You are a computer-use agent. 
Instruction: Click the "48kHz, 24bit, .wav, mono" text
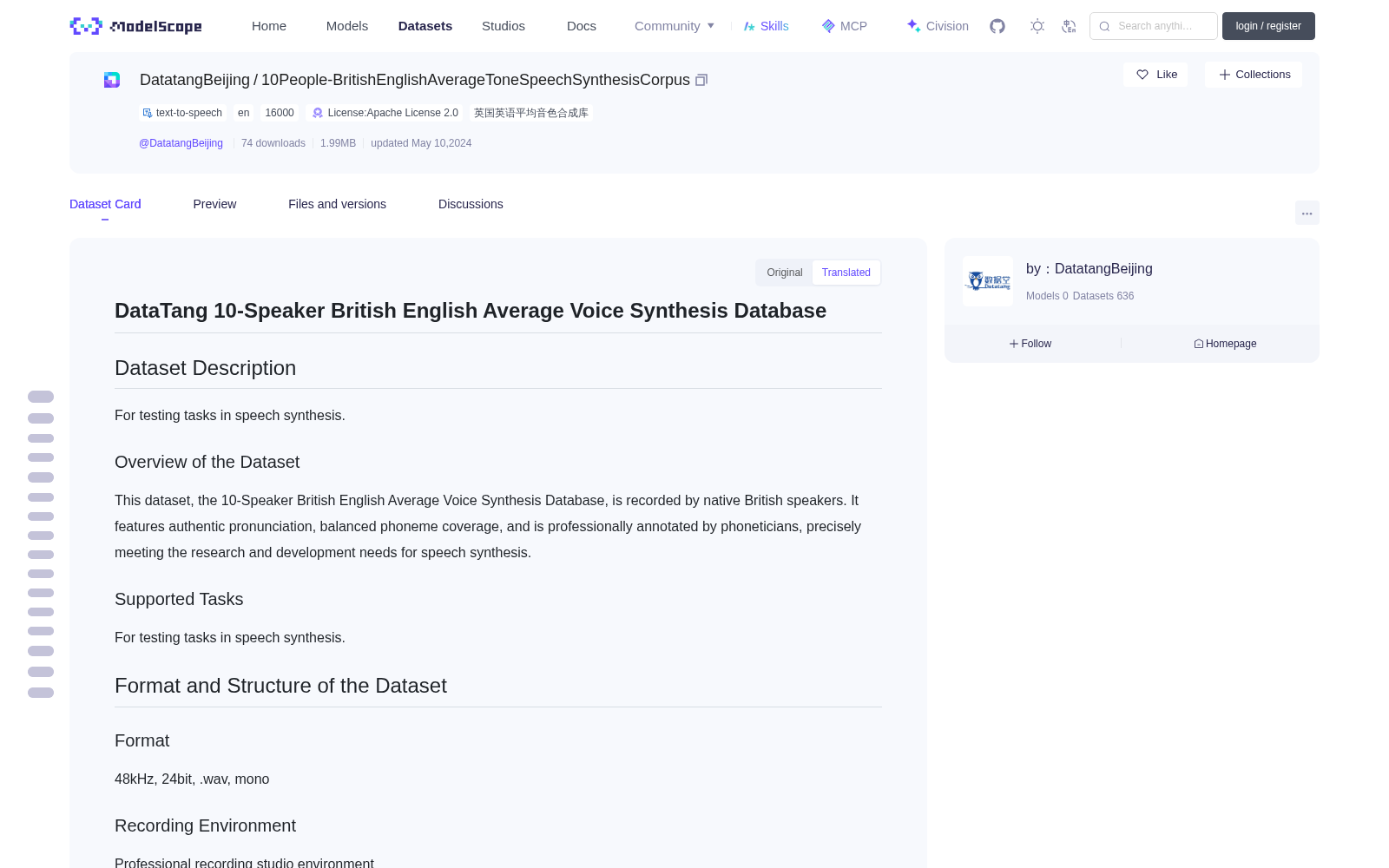(x=192, y=779)
